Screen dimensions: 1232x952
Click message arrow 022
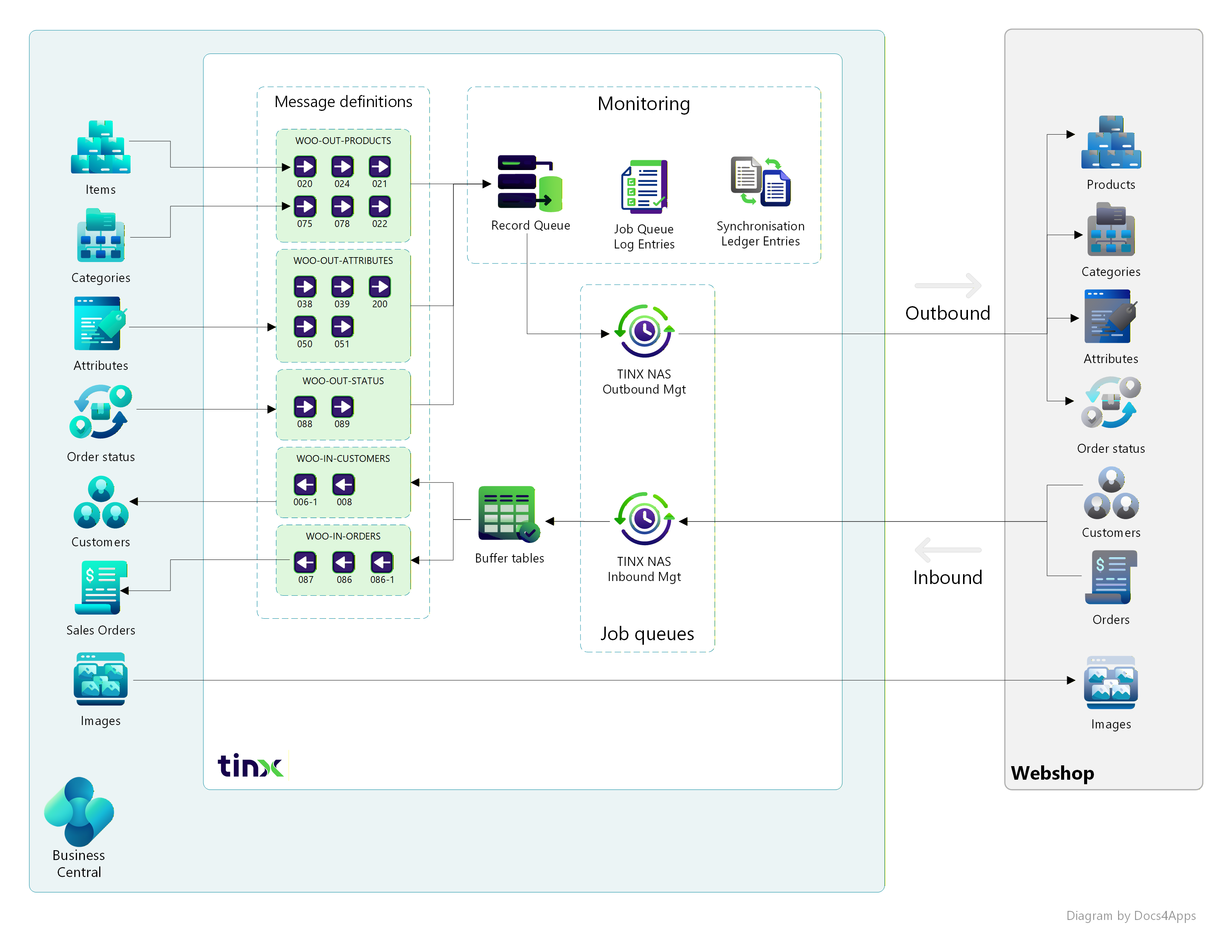point(379,206)
